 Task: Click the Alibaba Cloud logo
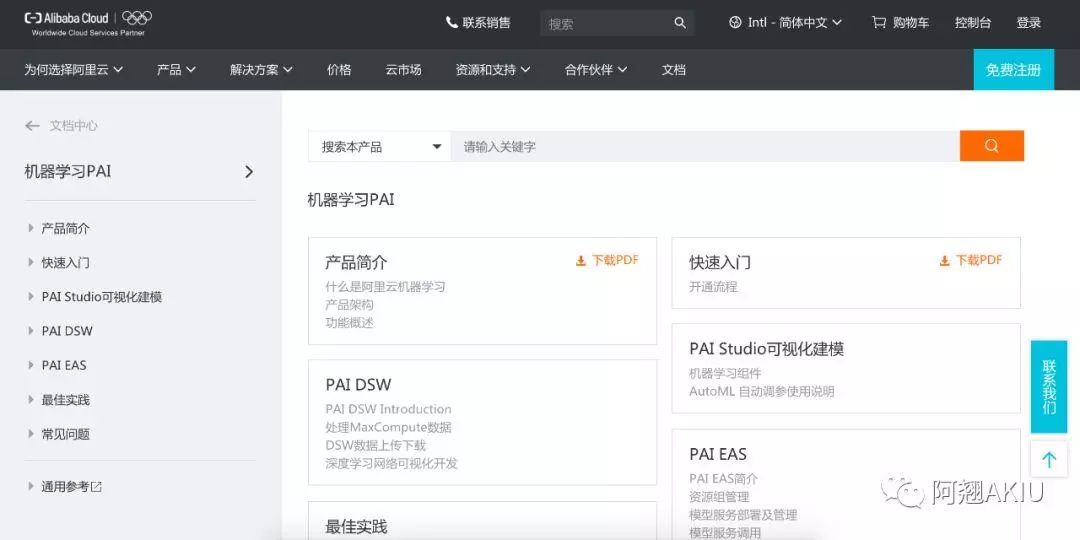[88, 23]
